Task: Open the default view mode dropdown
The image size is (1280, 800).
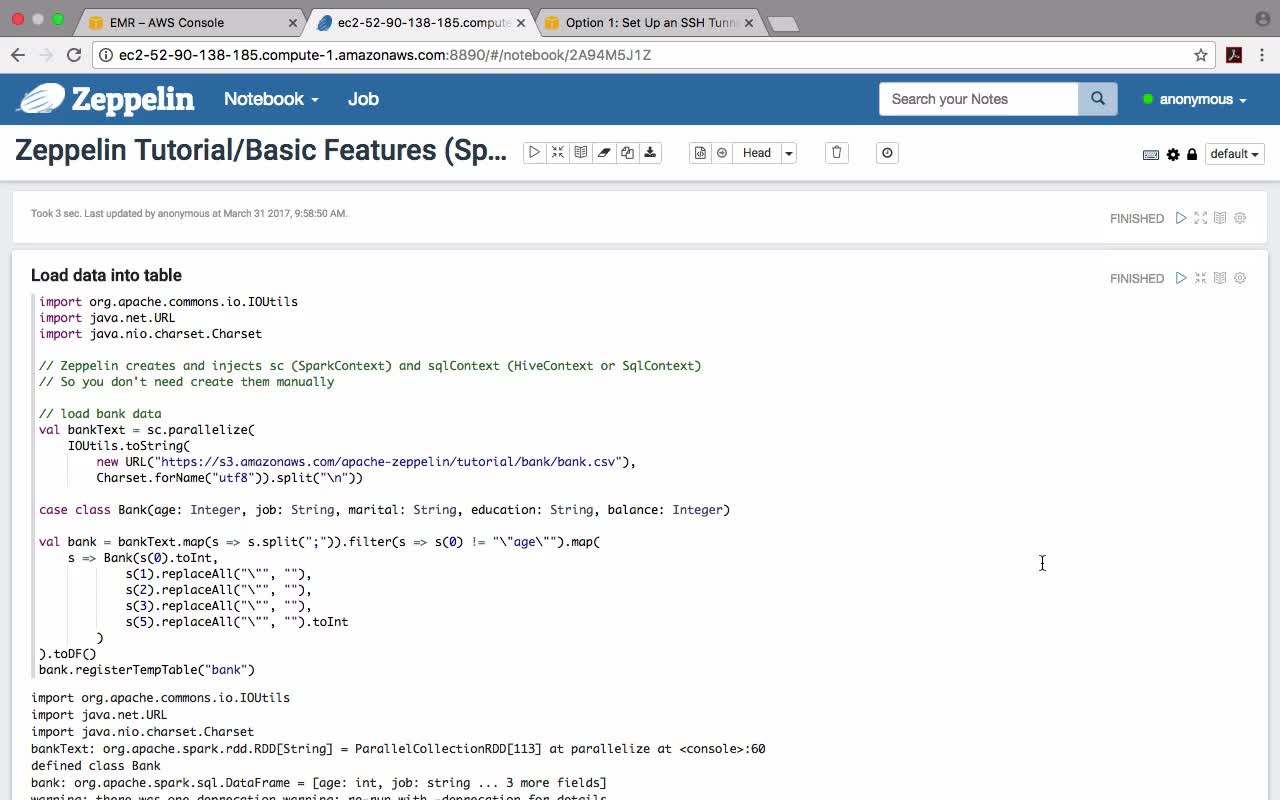Action: tap(1235, 154)
